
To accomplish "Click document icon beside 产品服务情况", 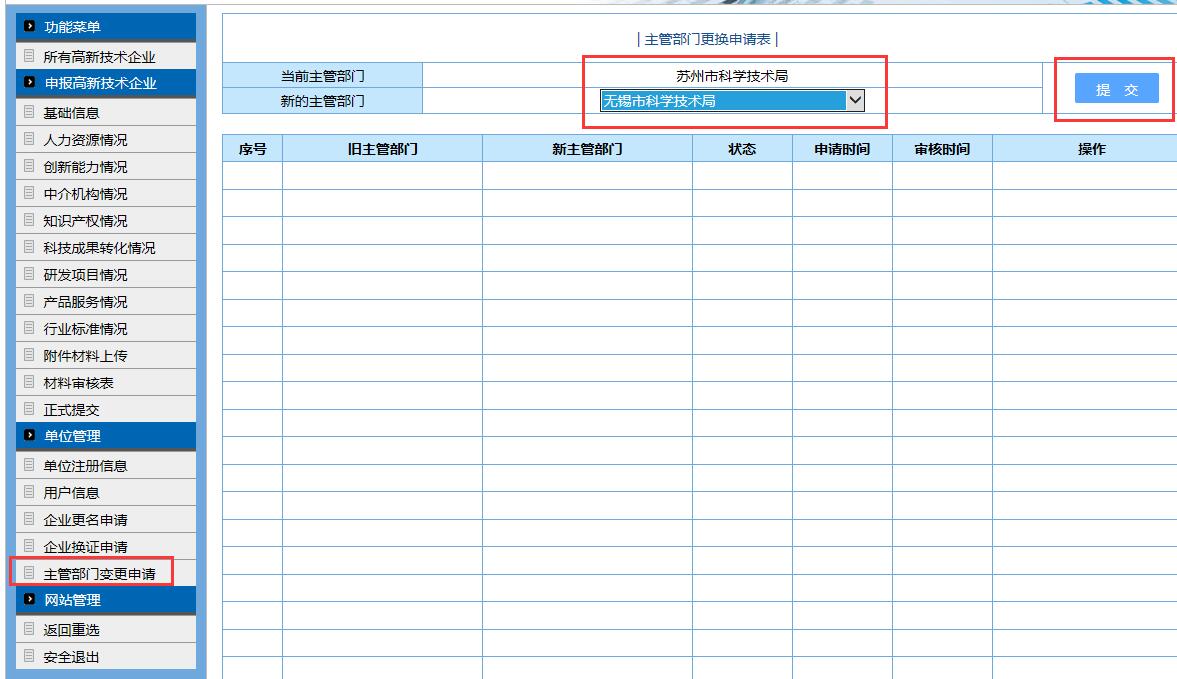I will click(x=29, y=301).
